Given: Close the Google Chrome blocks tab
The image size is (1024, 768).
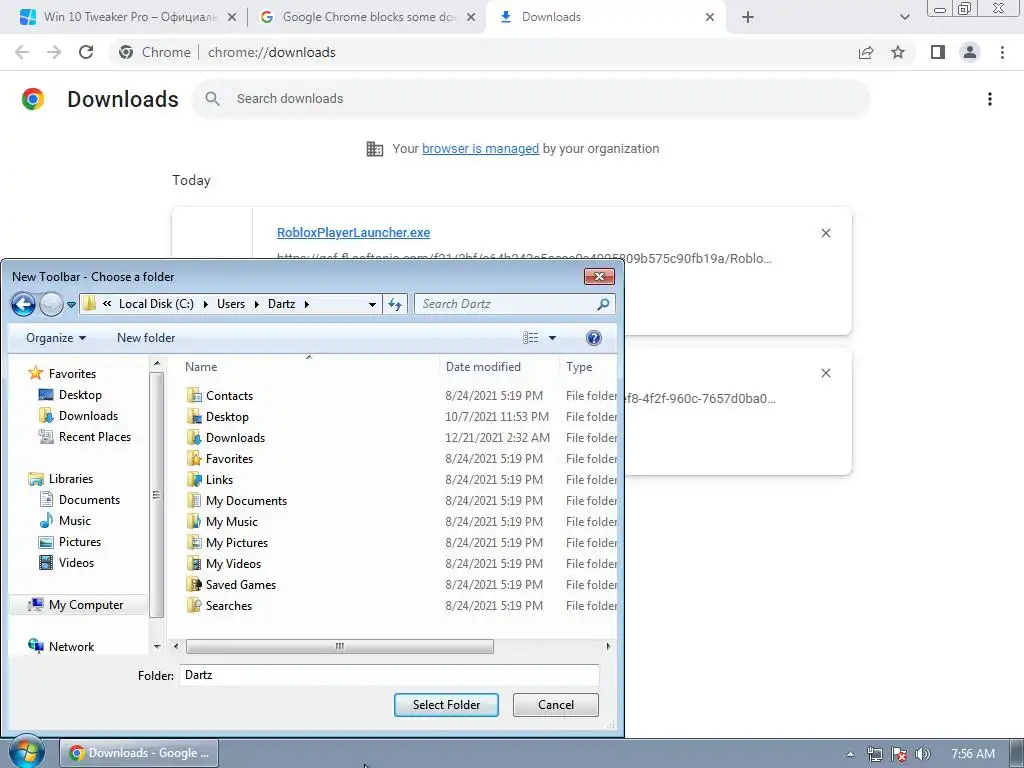Looking at the screenshot, I should 471,17.
